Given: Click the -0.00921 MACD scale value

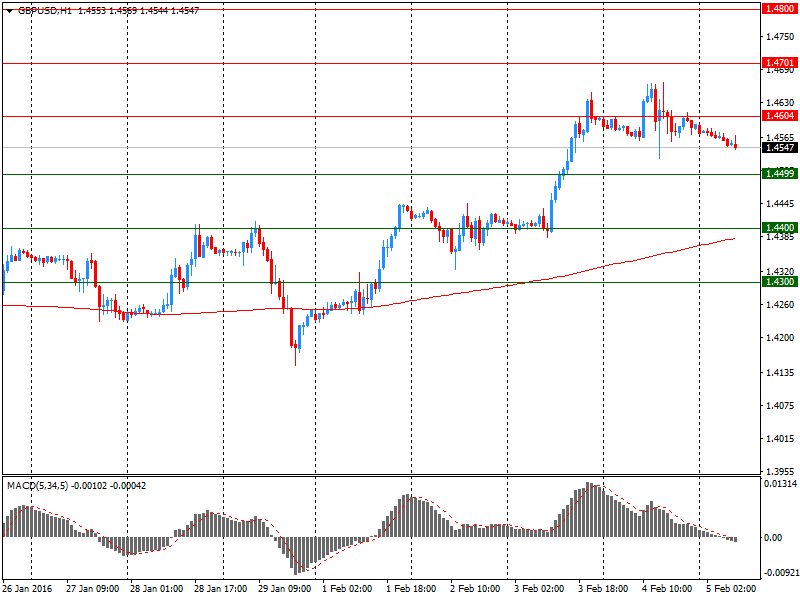Looking at the screenshot, I should pos(781,573).
